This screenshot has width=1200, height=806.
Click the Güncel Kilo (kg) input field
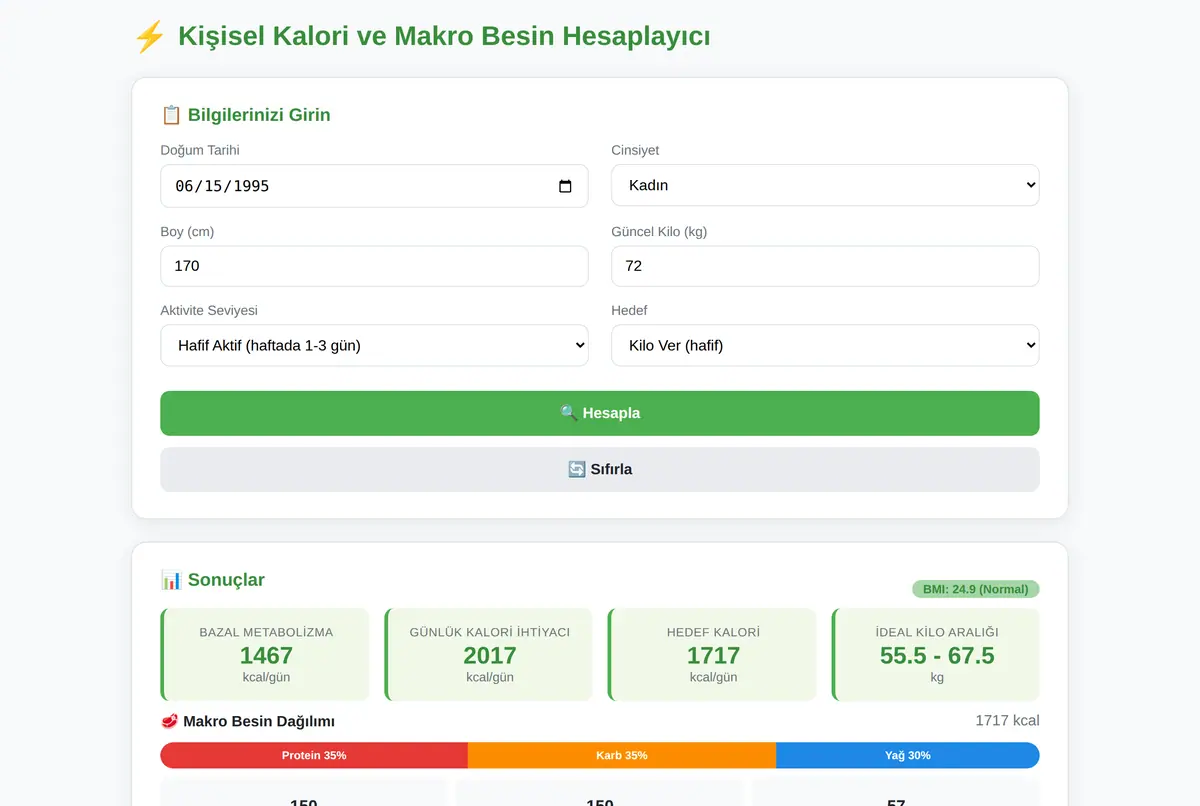pos(825,266)
